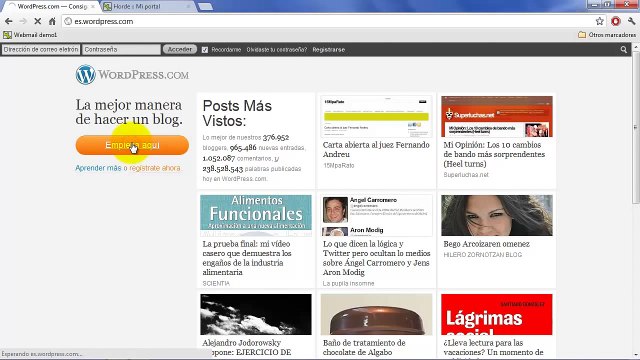Open the Superluchas.net post thumbnail
Viewport: 640px width, 360px height.
(x=497, y=116)
